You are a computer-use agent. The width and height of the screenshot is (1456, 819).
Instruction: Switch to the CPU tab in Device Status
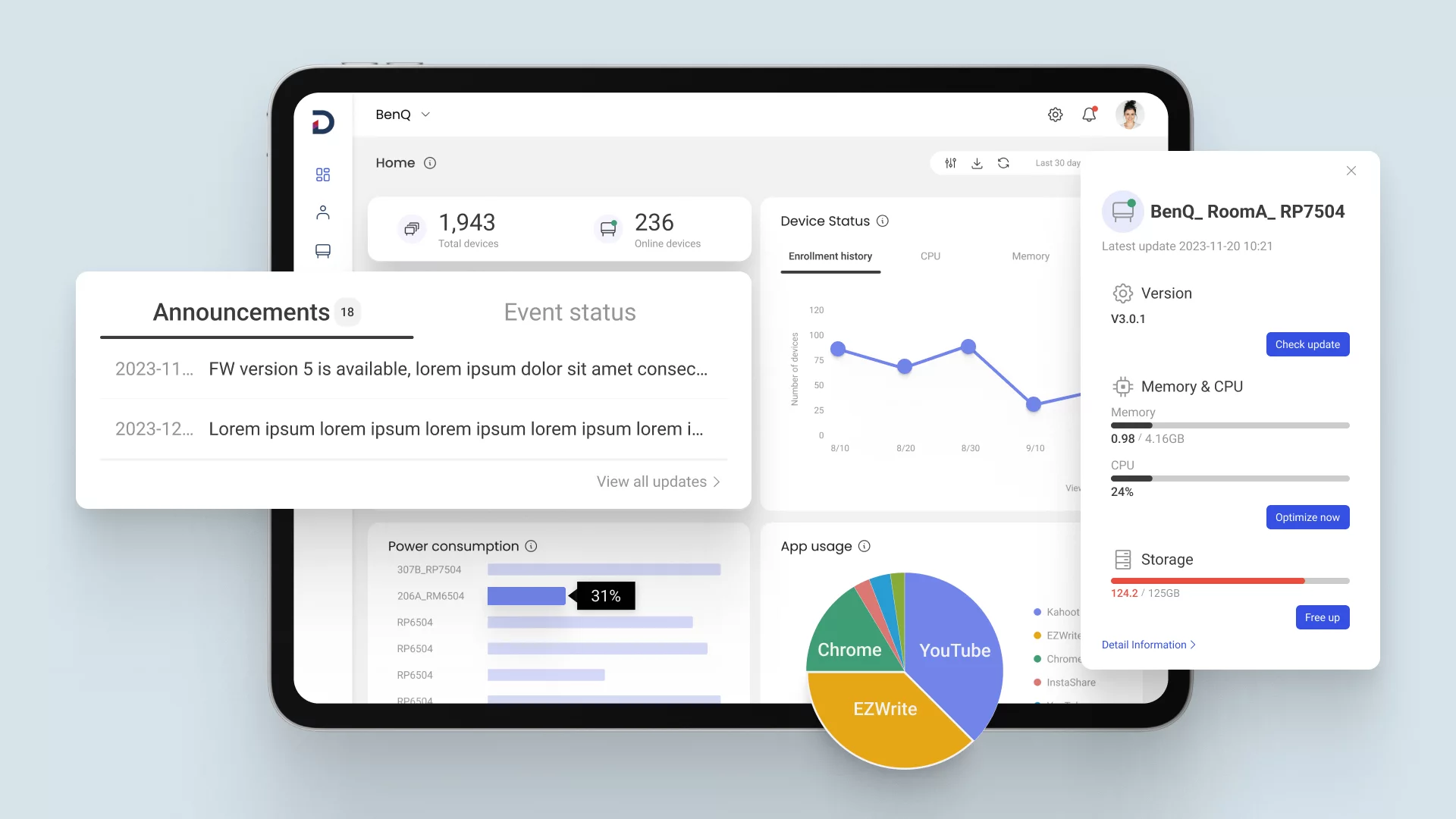[x=930, y=256]
